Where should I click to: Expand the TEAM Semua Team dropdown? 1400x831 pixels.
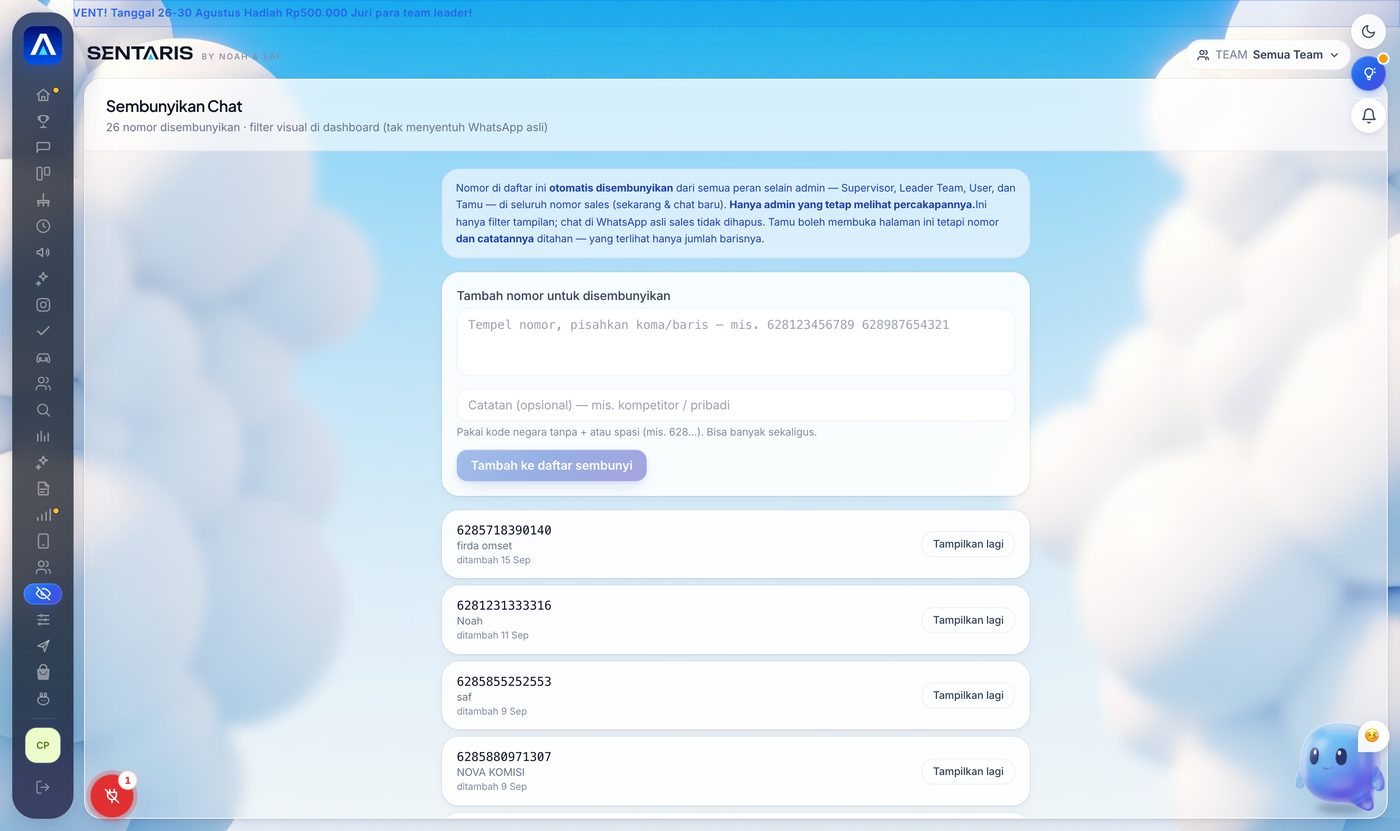1268,55
